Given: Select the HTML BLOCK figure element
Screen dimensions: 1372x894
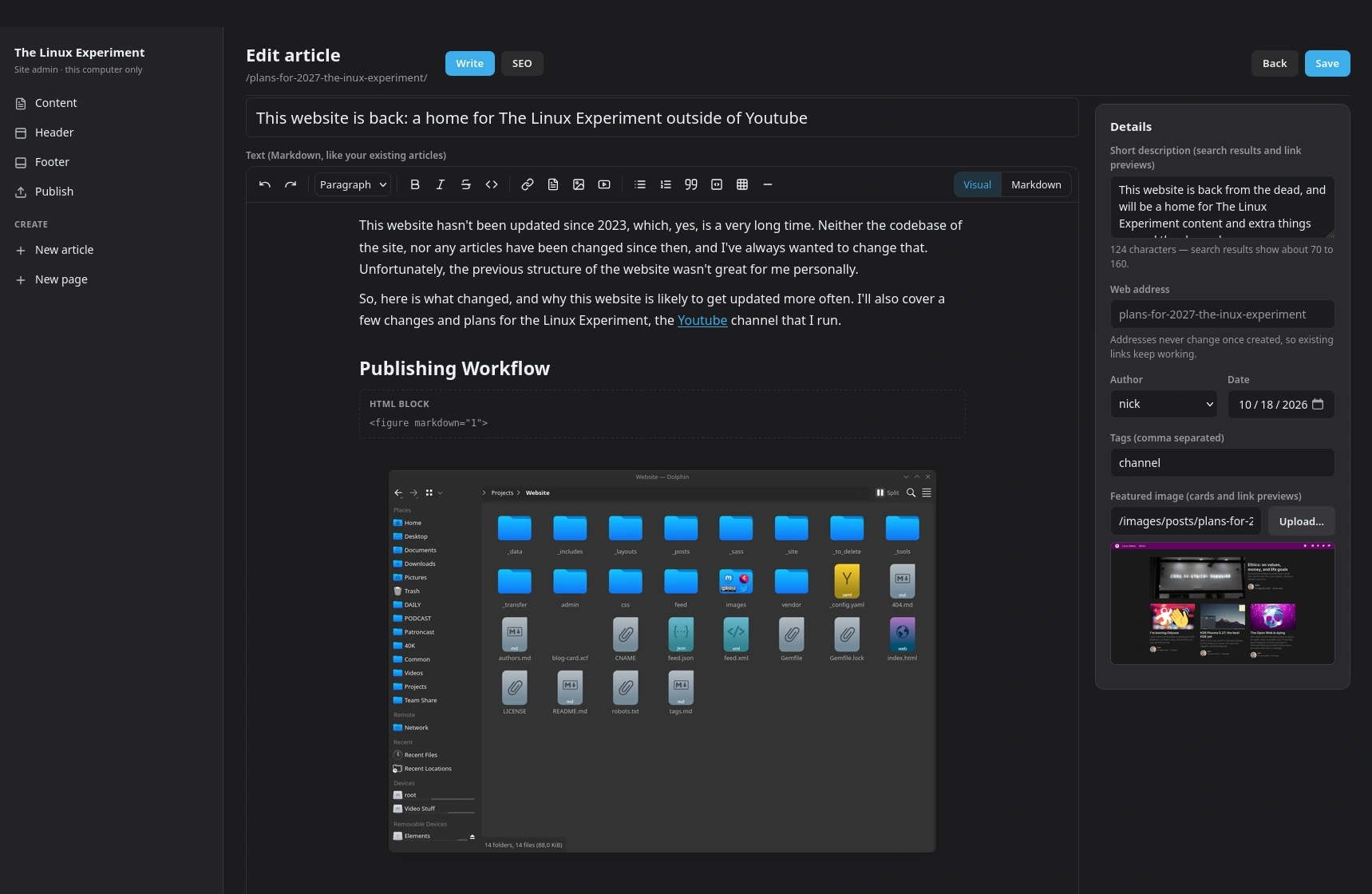Looking at the screenshot, I should 662,413.
